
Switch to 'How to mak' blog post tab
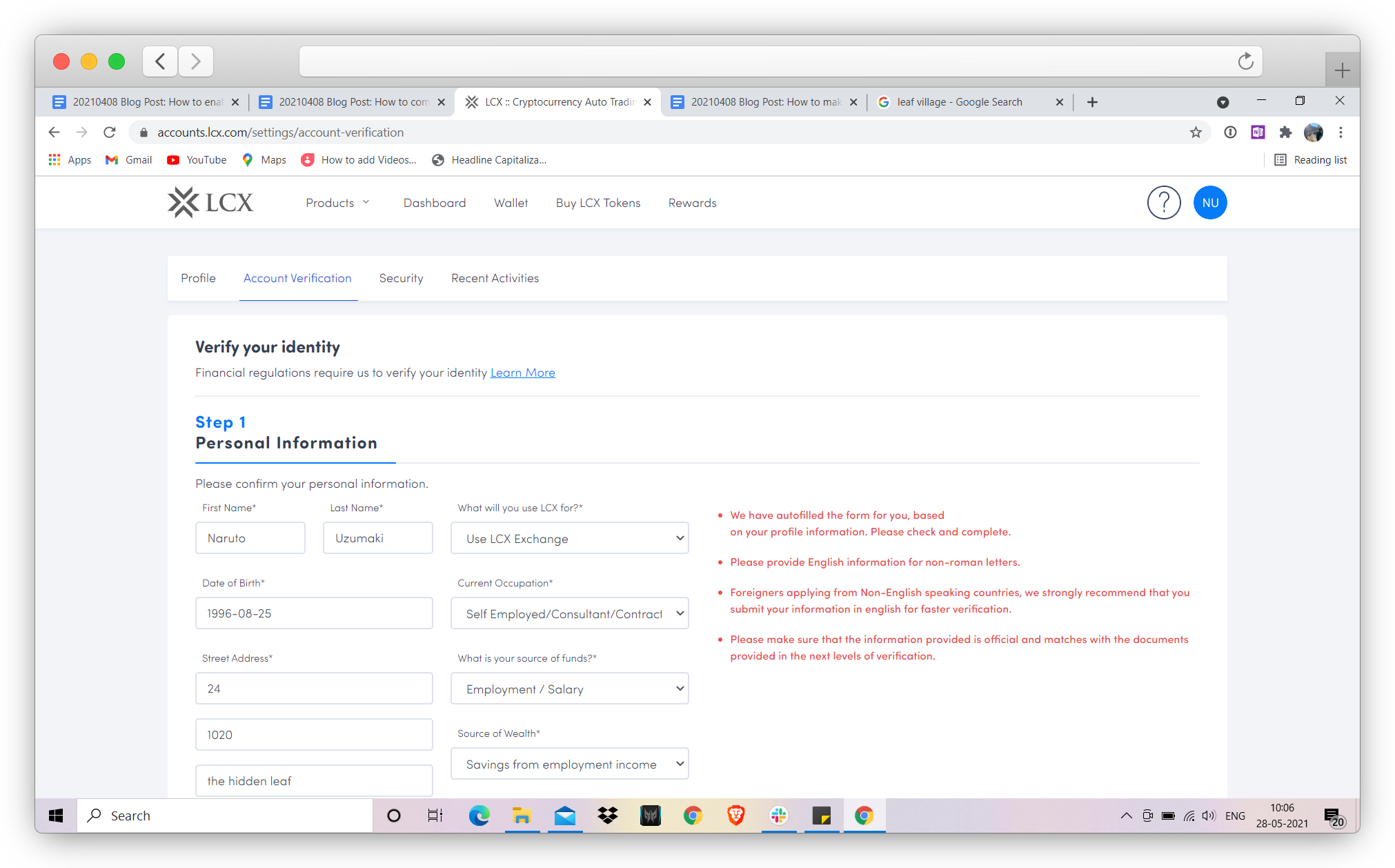(763, 102)
